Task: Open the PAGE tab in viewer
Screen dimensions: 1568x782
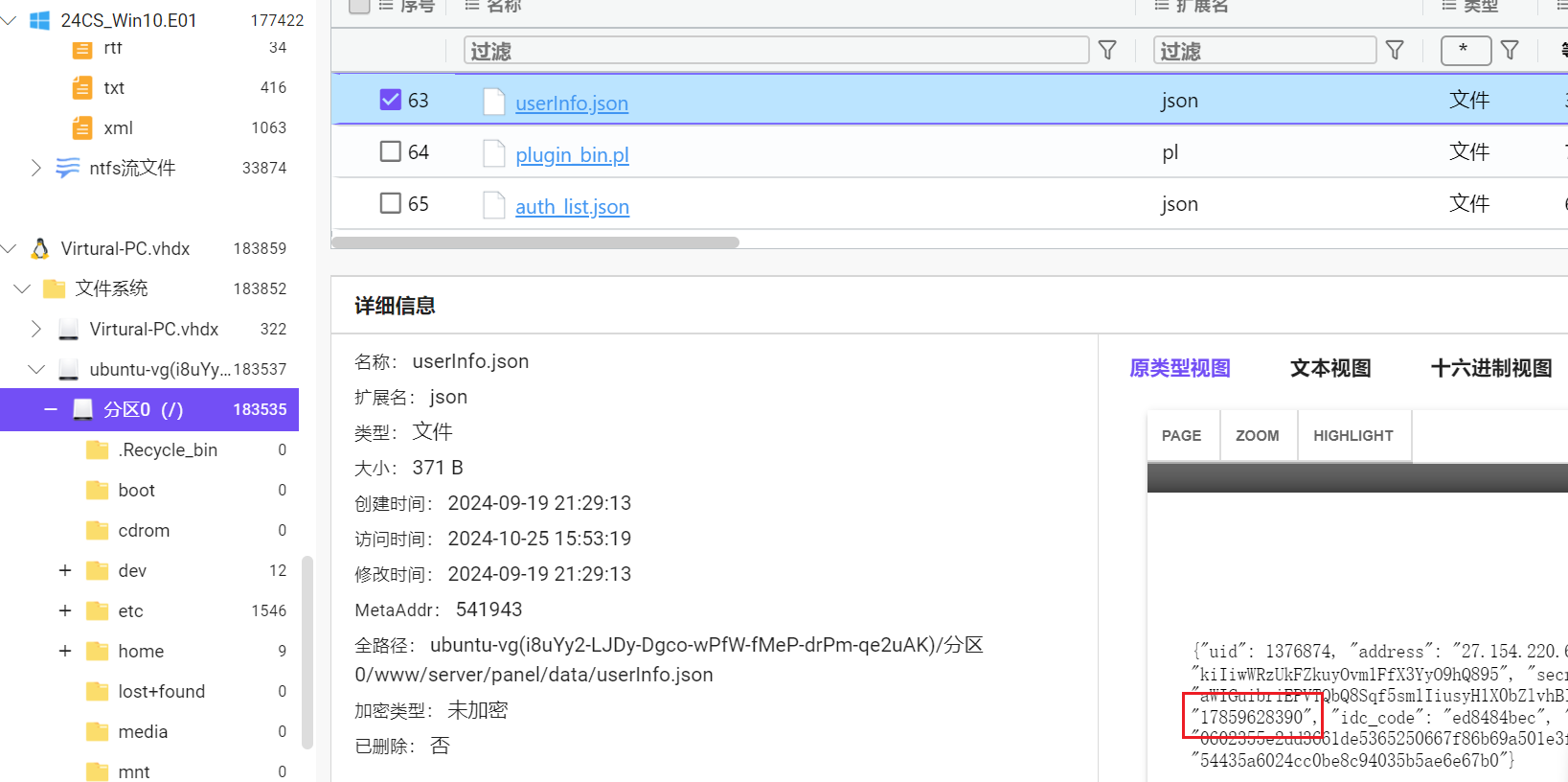Action: pyautogui.click(x=1183, y=436)
